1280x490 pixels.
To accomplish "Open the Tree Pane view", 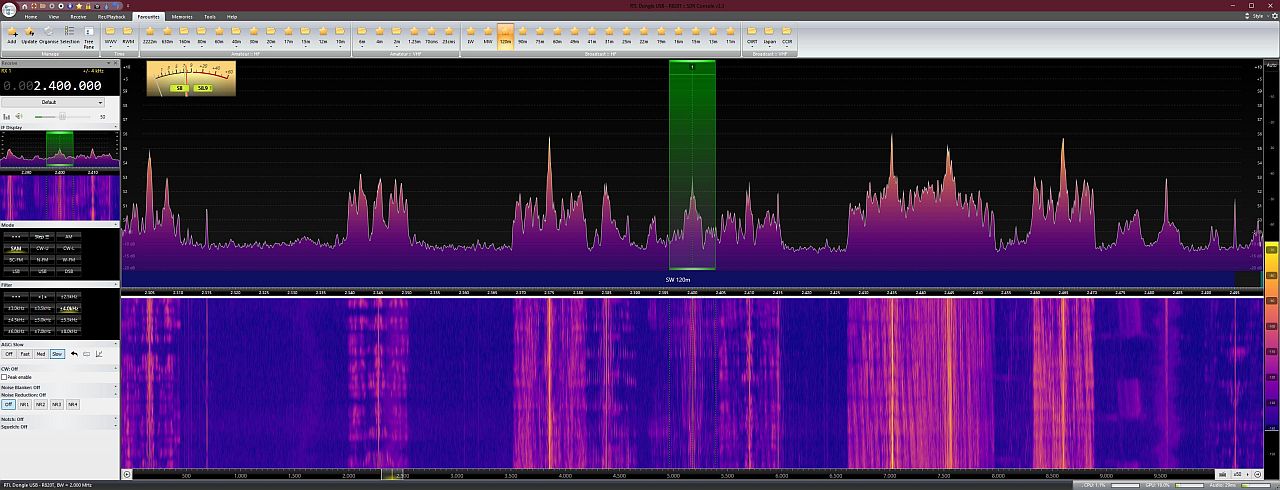I will pos(89,36).
